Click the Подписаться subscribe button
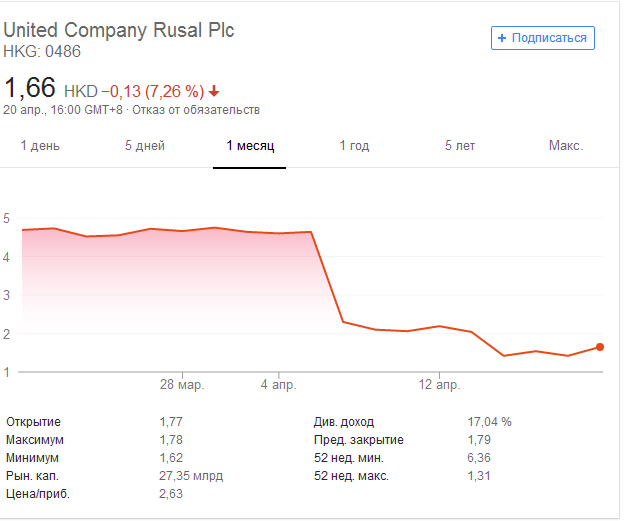 [x=543, y=38]
